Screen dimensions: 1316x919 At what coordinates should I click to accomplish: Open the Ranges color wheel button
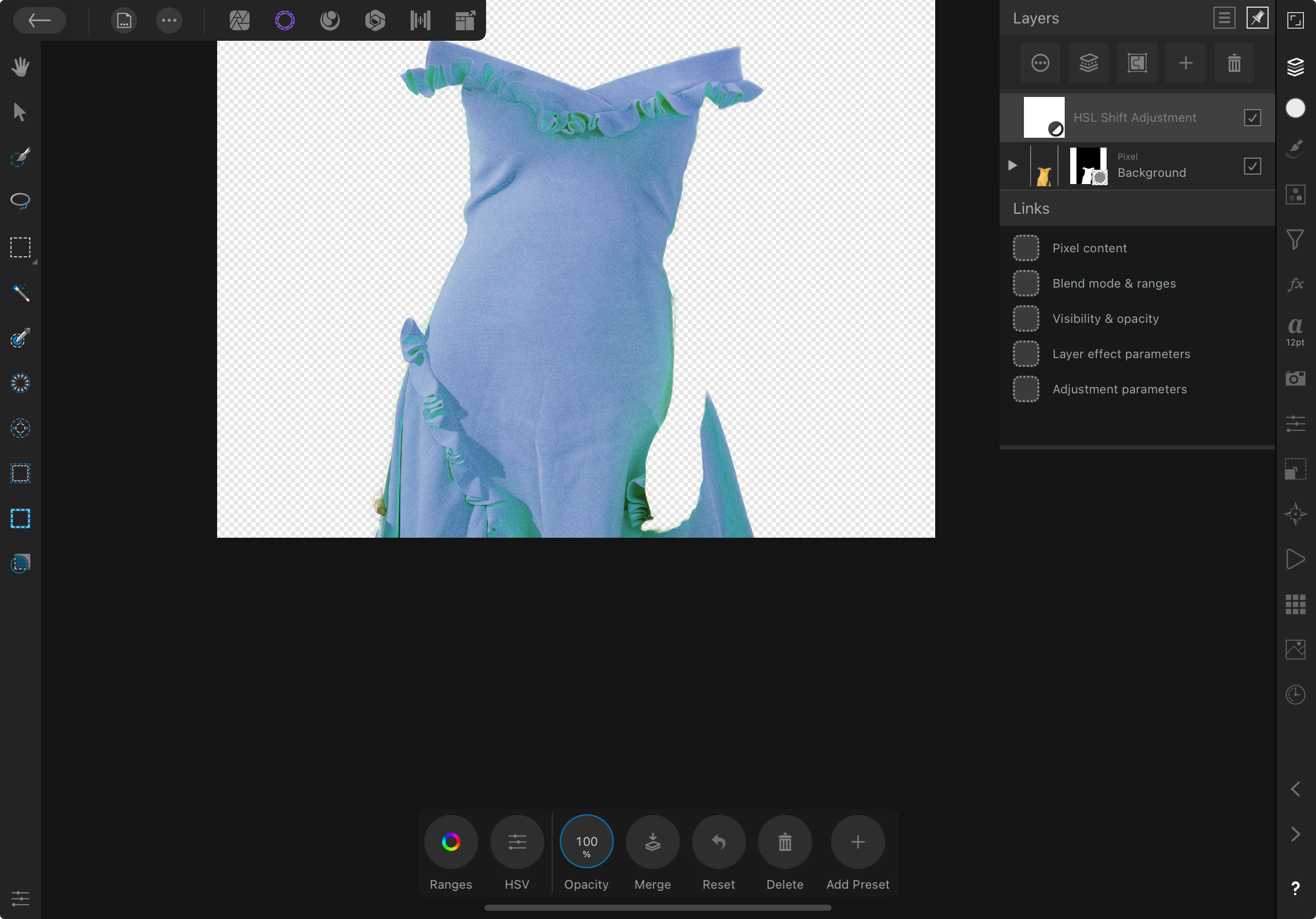click(450, 842)
